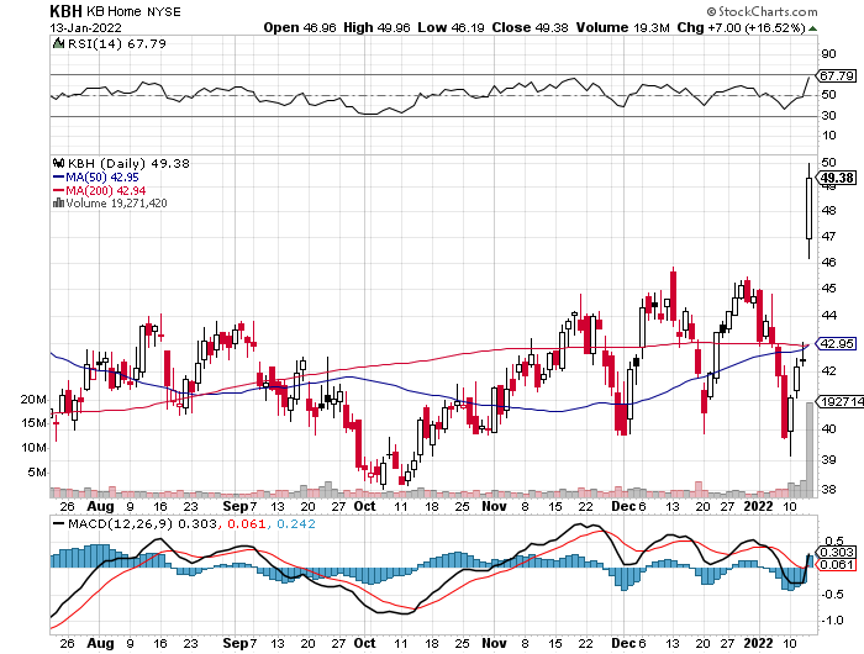Click the RSI(14) 67.79 legend label
The height and width of the screenshot is (654, 864).
point(117,44)
